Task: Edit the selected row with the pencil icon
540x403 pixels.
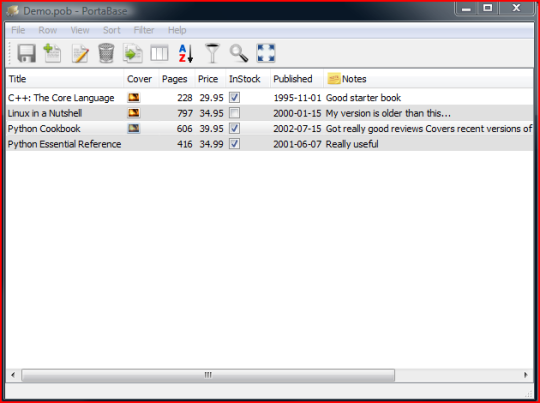Action: pos(80,54)
